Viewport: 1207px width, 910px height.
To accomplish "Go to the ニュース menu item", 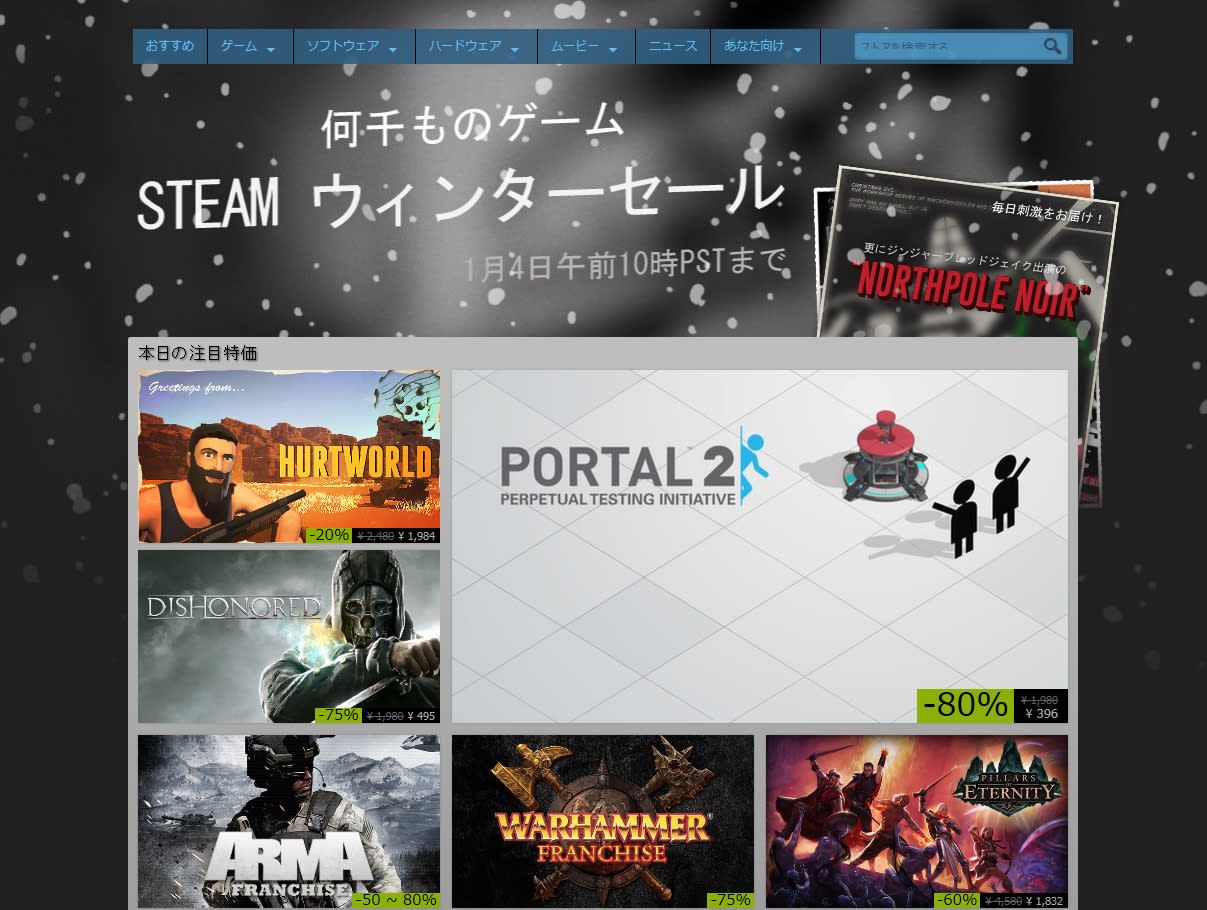I will coord(673,46).
